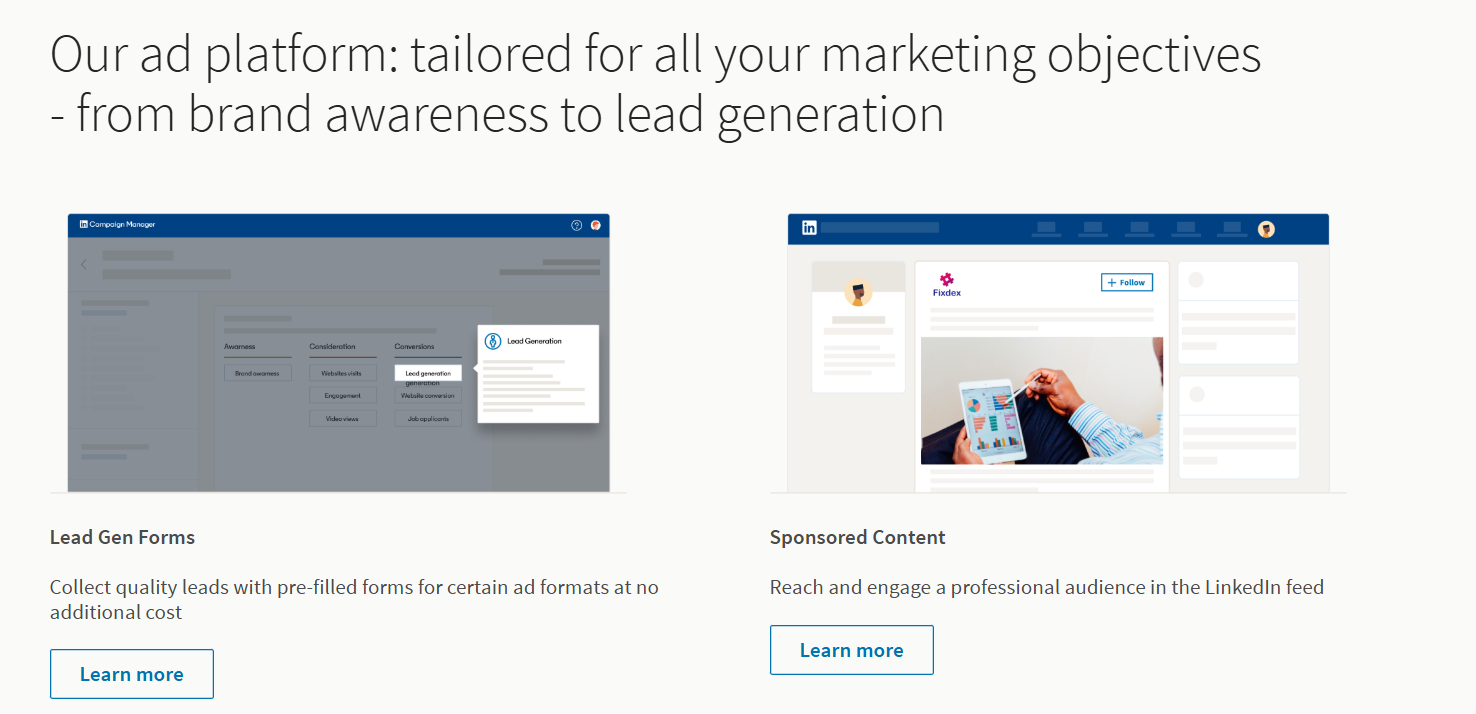Viewport: 1476px width, 714px height.
Task: Click the Sponsored Content heading
Action: point(857,537)
